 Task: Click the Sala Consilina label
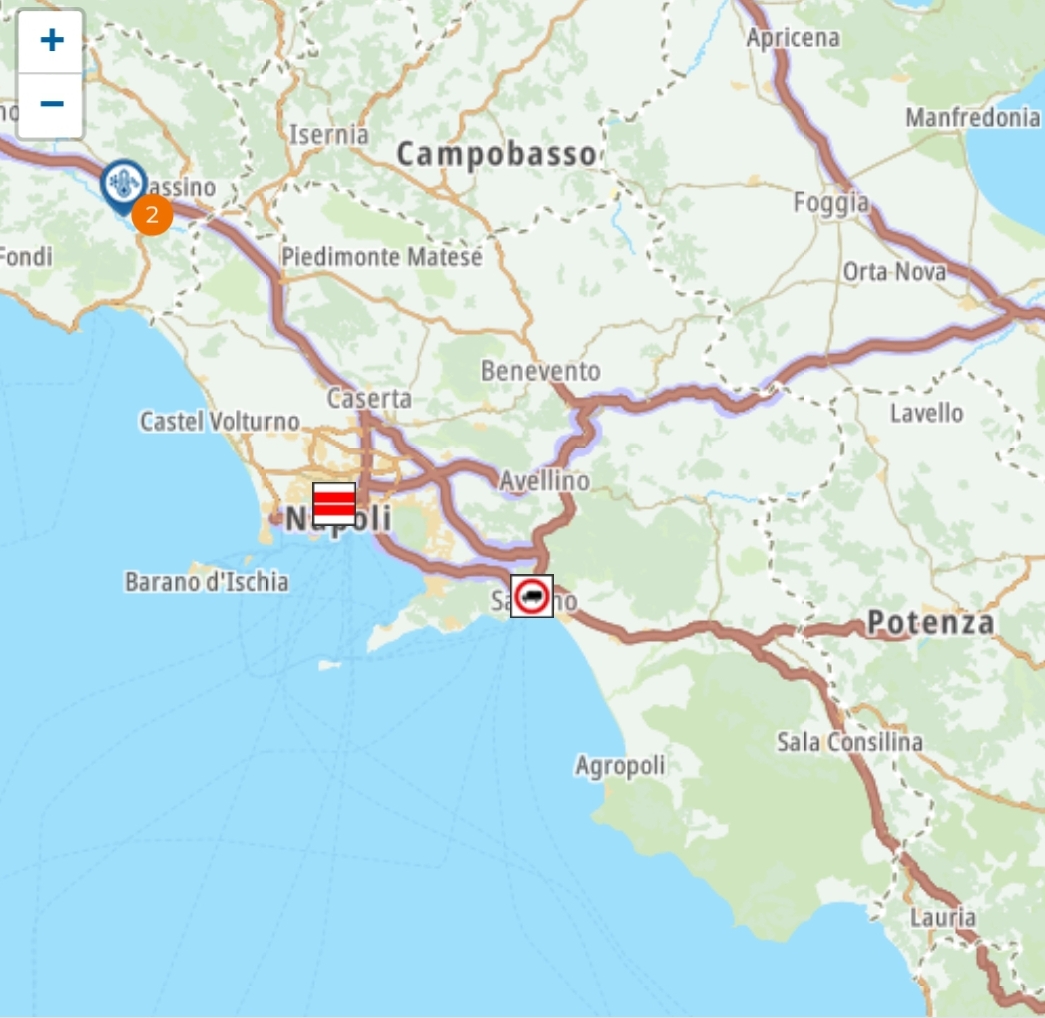(x=850, y=742)
